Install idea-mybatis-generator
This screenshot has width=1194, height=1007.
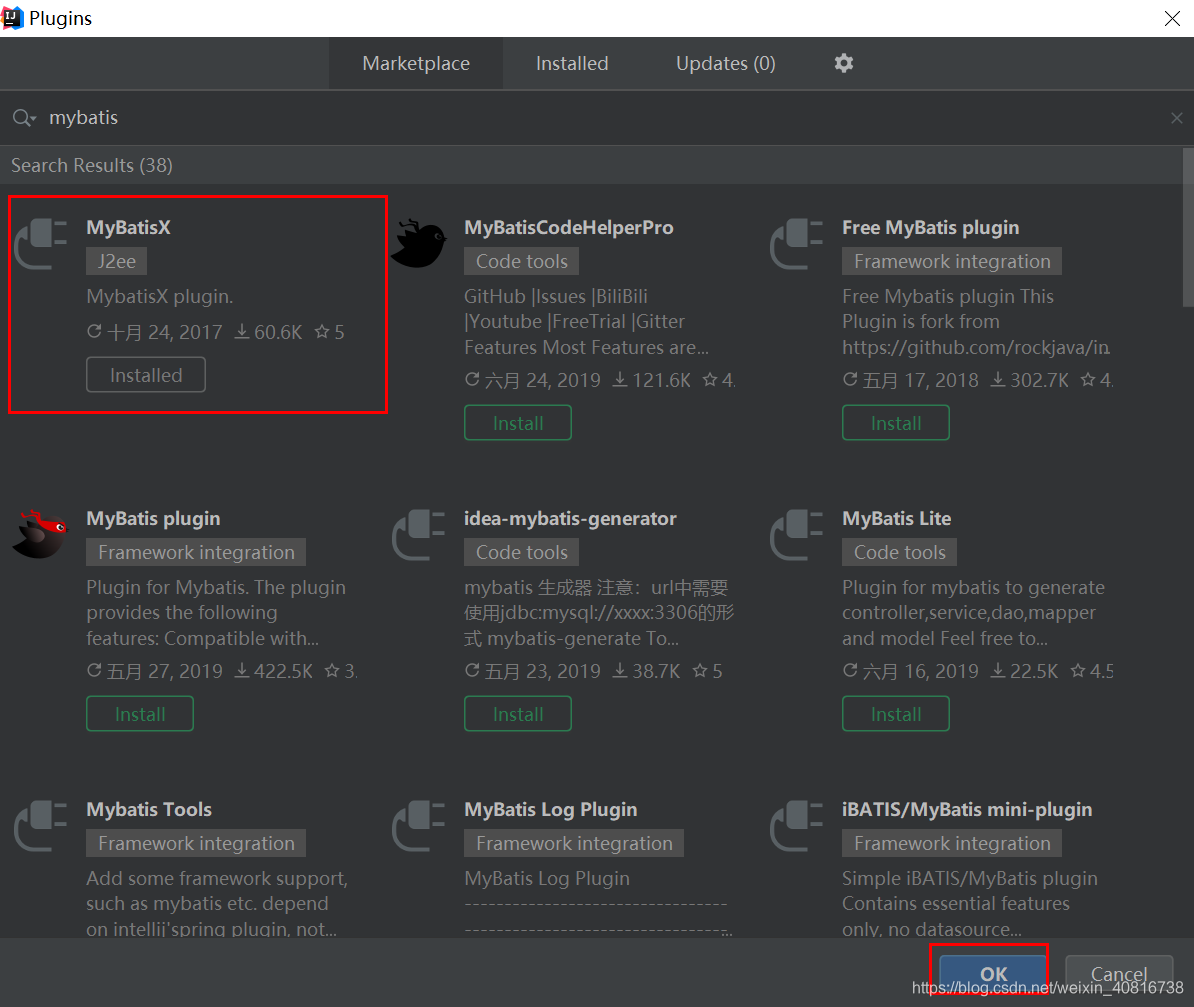pos(518,714)
